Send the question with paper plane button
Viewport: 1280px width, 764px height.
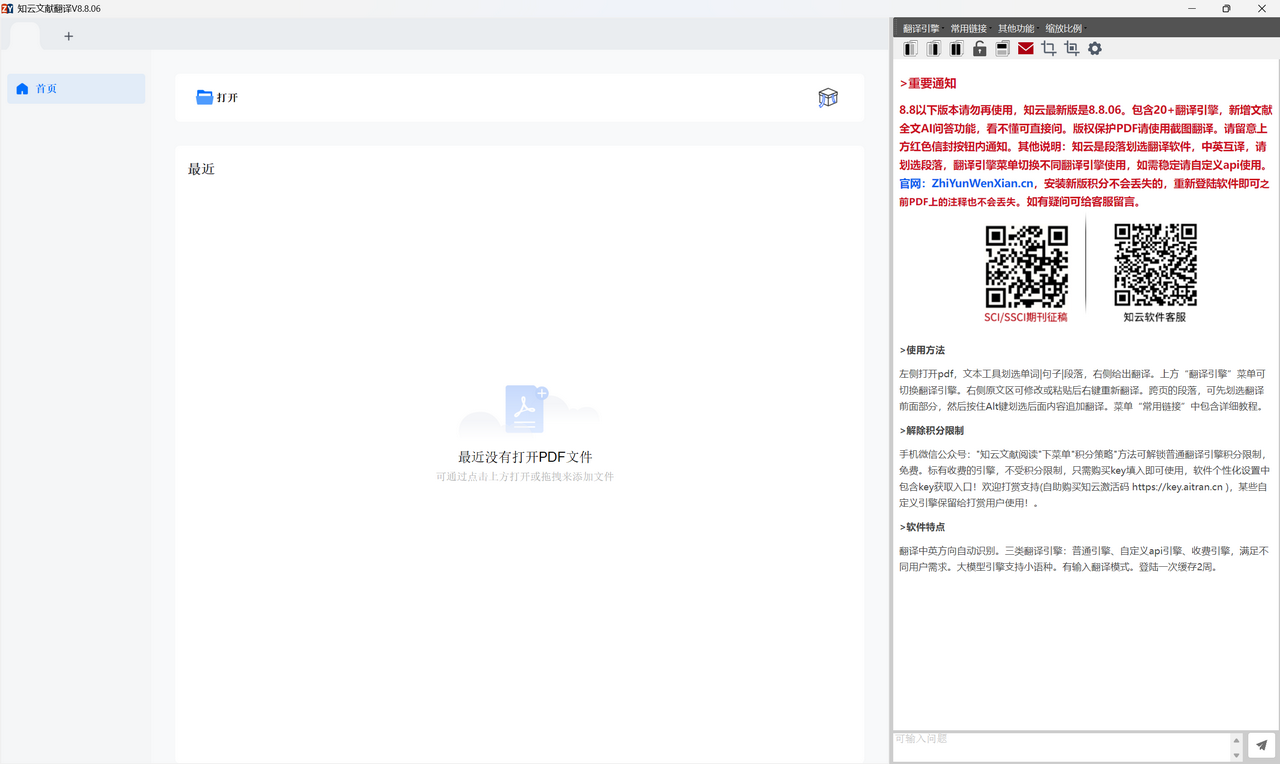(x=1262, y=745)
